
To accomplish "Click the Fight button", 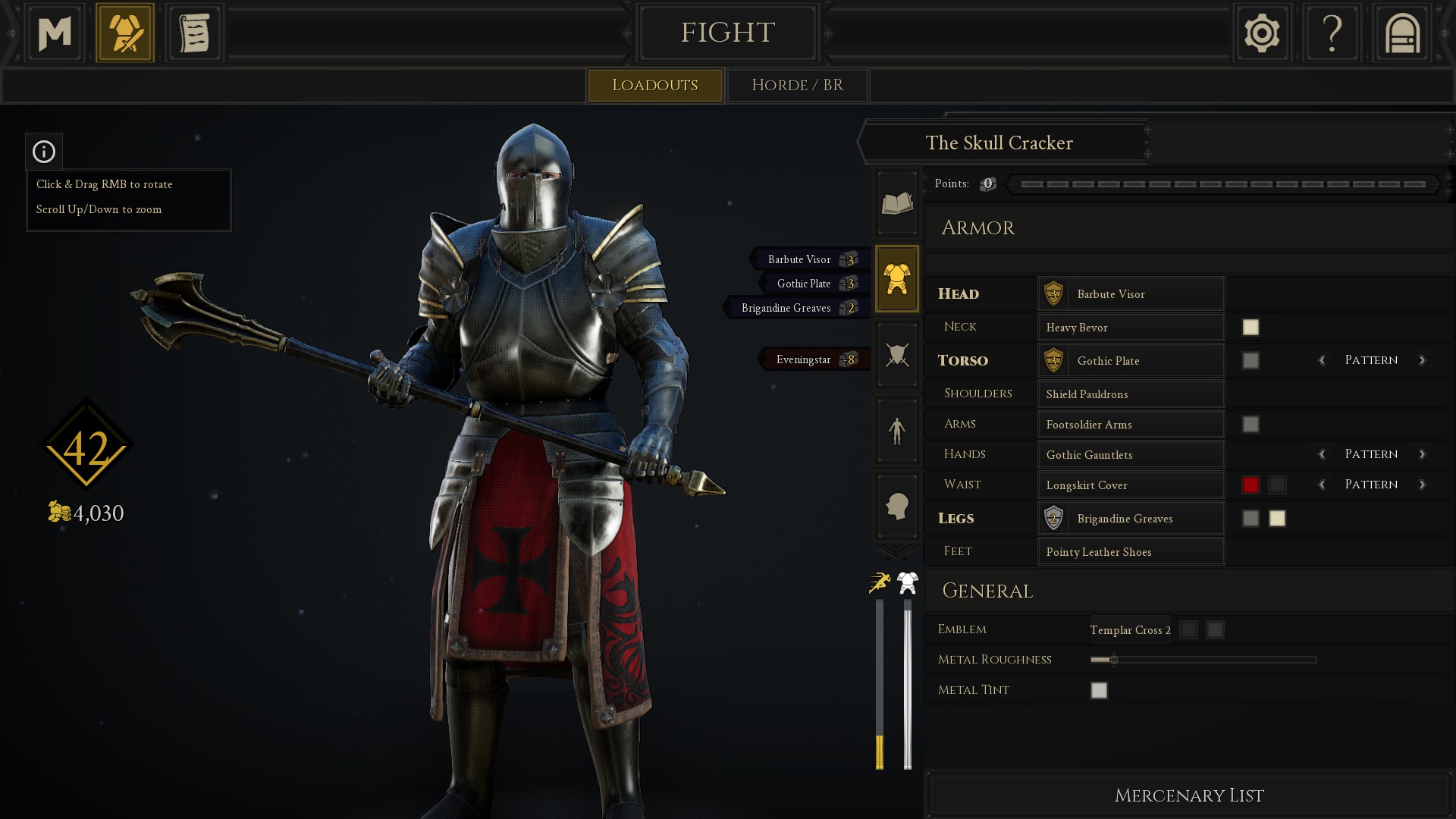I will (728, 33).
